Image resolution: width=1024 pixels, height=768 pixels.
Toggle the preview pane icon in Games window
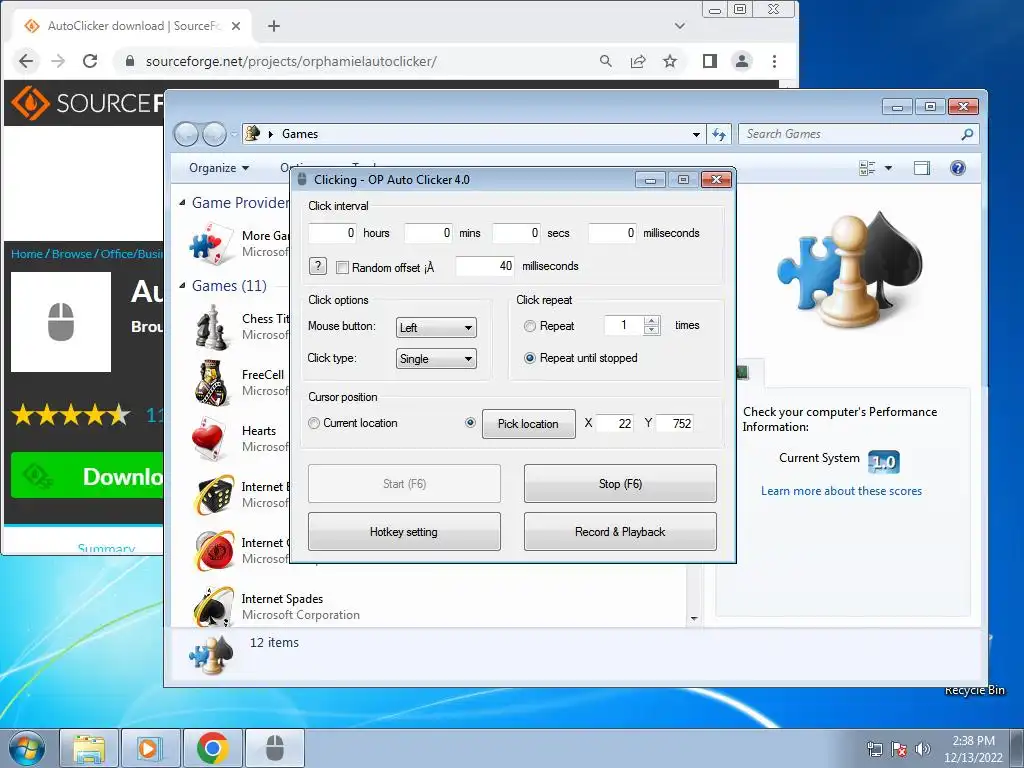pyautogui.click(x=922, y=168)
